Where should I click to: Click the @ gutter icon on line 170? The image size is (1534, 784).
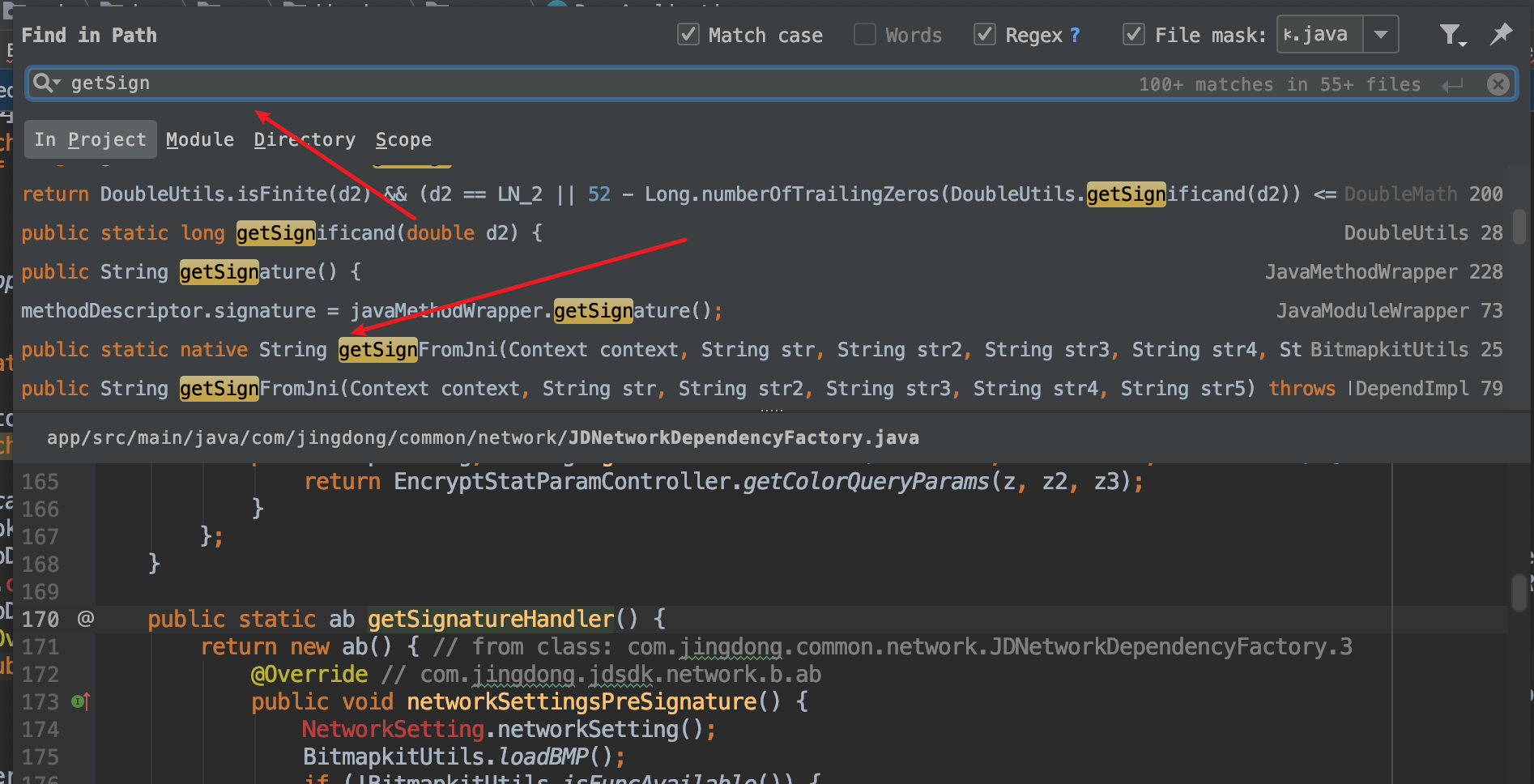(x=86, y=619)
